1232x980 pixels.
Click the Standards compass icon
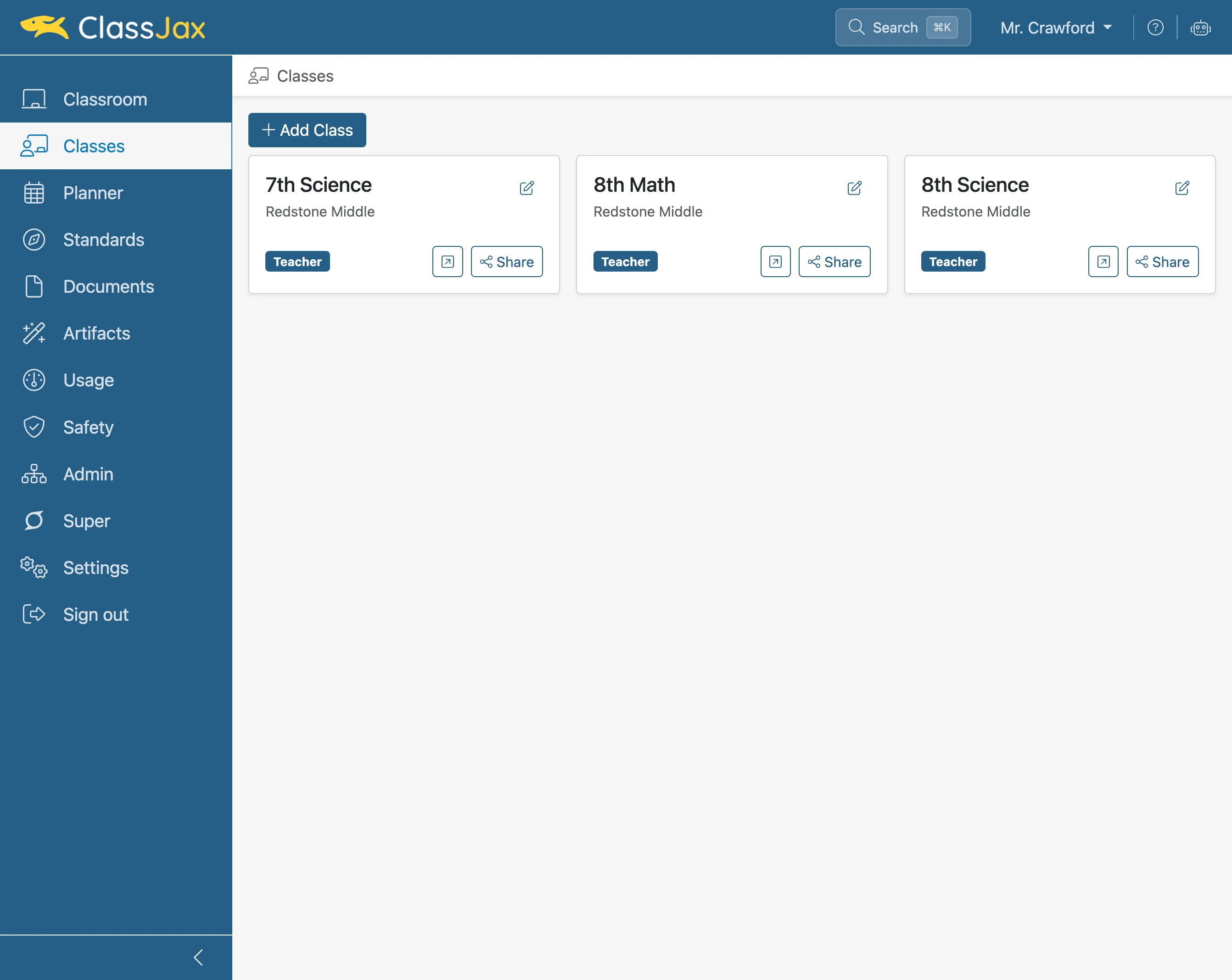click(34, 239)
